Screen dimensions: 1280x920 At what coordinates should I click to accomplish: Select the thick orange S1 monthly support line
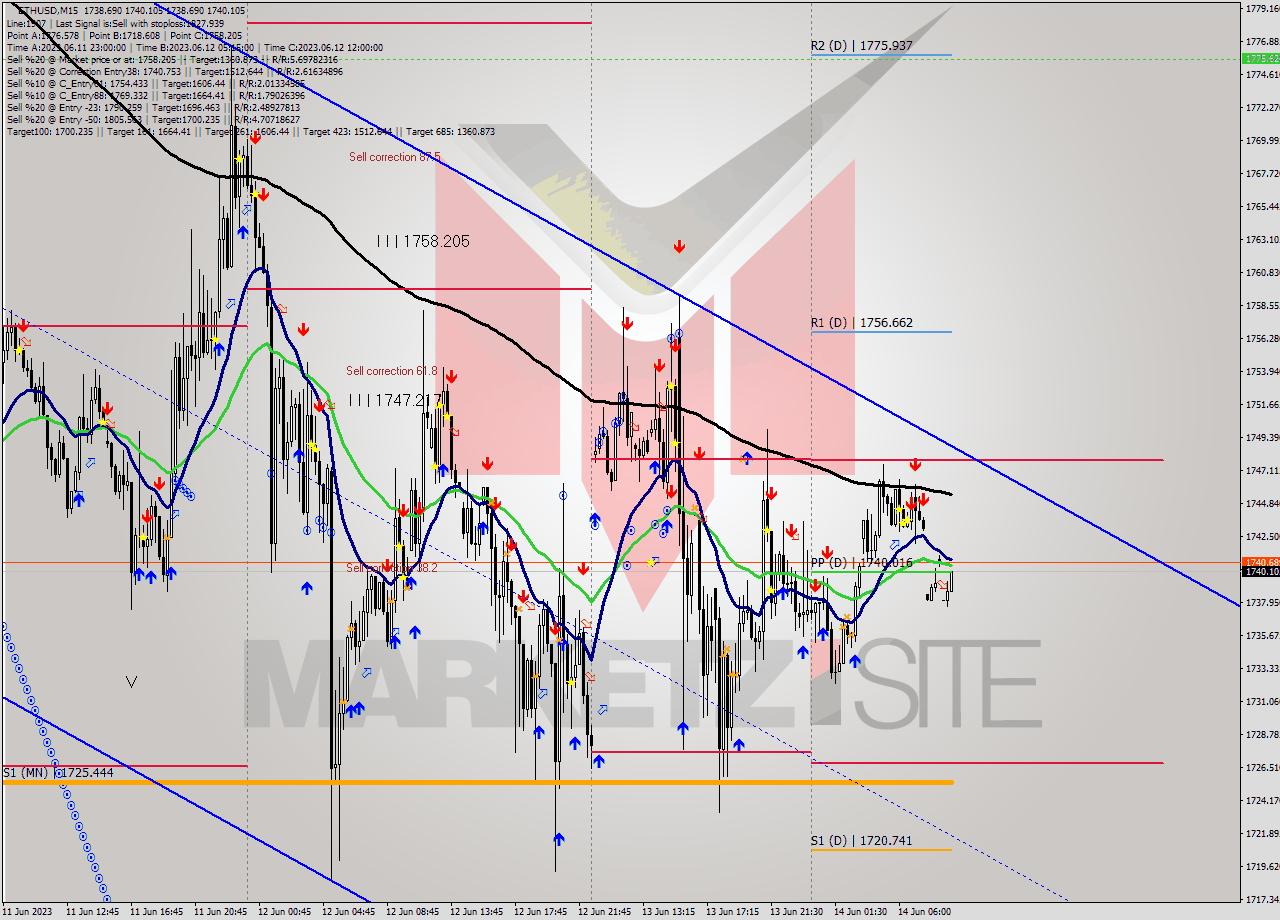tap(477, 782)
